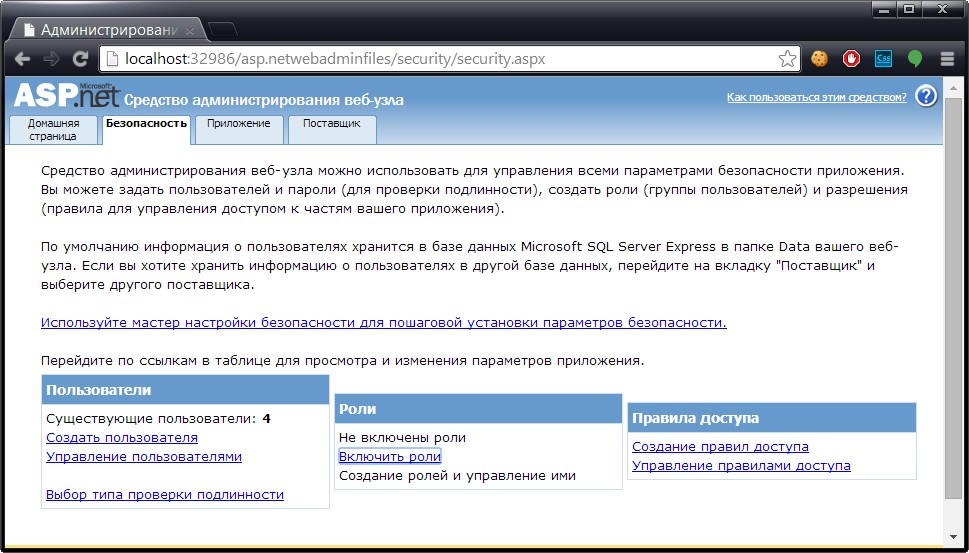Click the blue help question mark icon
This screenshot has height=553, width=969.
tap(926, 96)
